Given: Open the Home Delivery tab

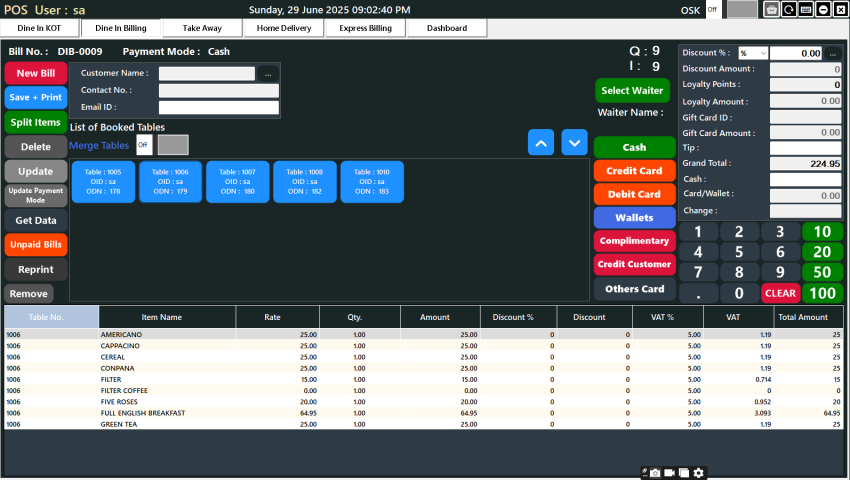Looking at the screenshot, I should (285, 28).
